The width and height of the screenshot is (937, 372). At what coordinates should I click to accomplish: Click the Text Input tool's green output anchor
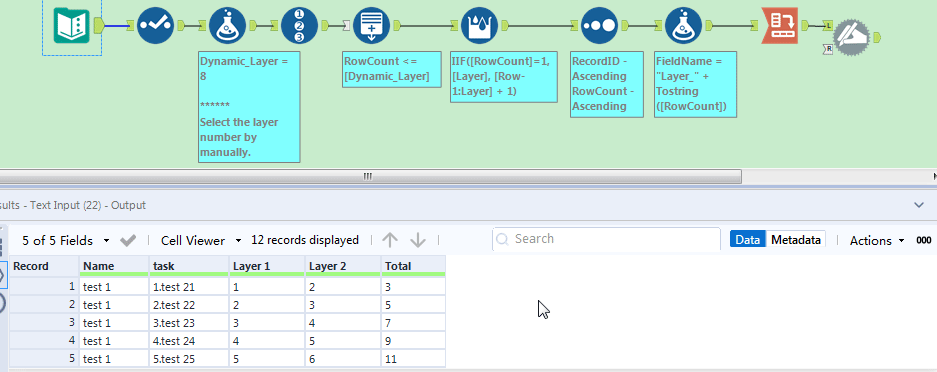pyautogui.click(x=99, y=25)
